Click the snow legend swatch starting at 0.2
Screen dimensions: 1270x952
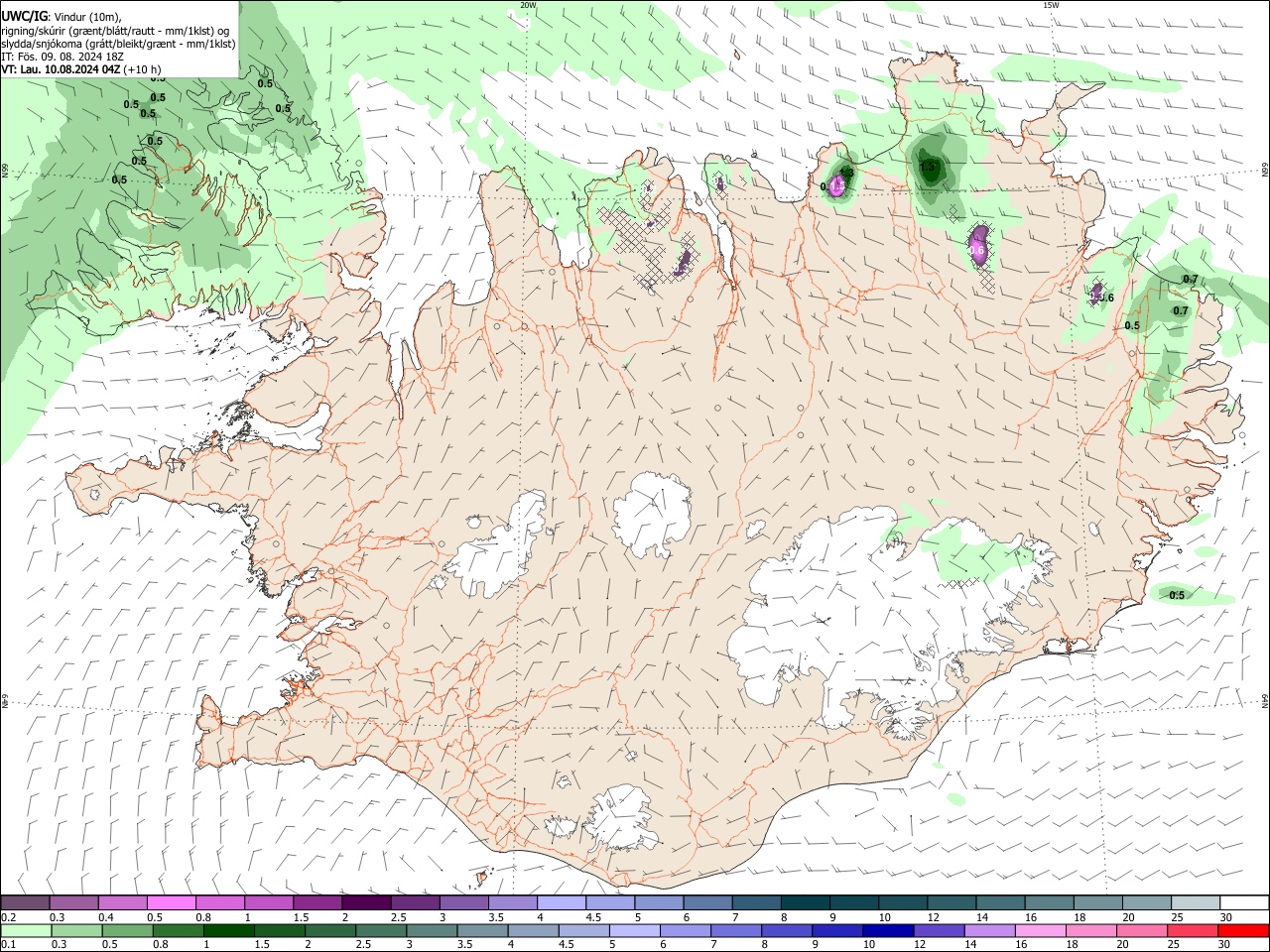point(25,902)
